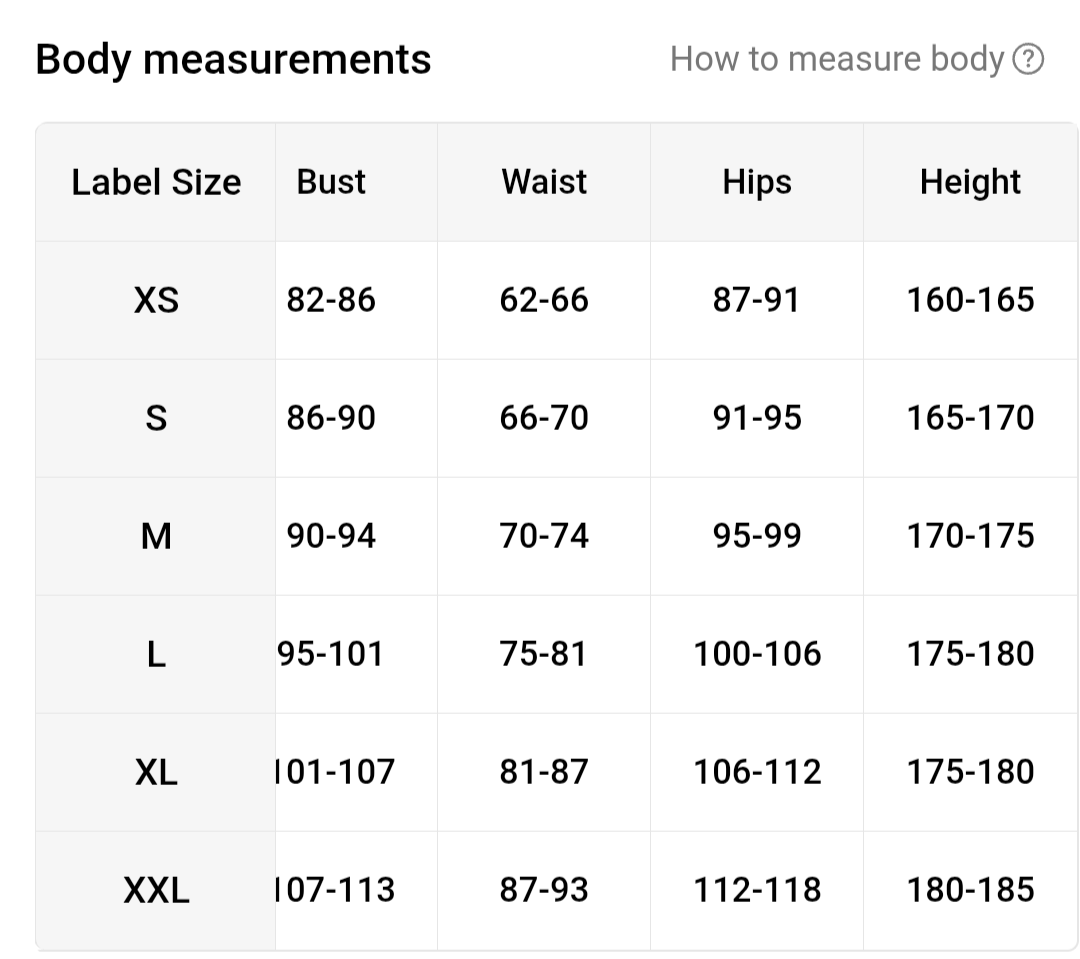
Task: Select the Label Size column header
Action: [156, 182]
